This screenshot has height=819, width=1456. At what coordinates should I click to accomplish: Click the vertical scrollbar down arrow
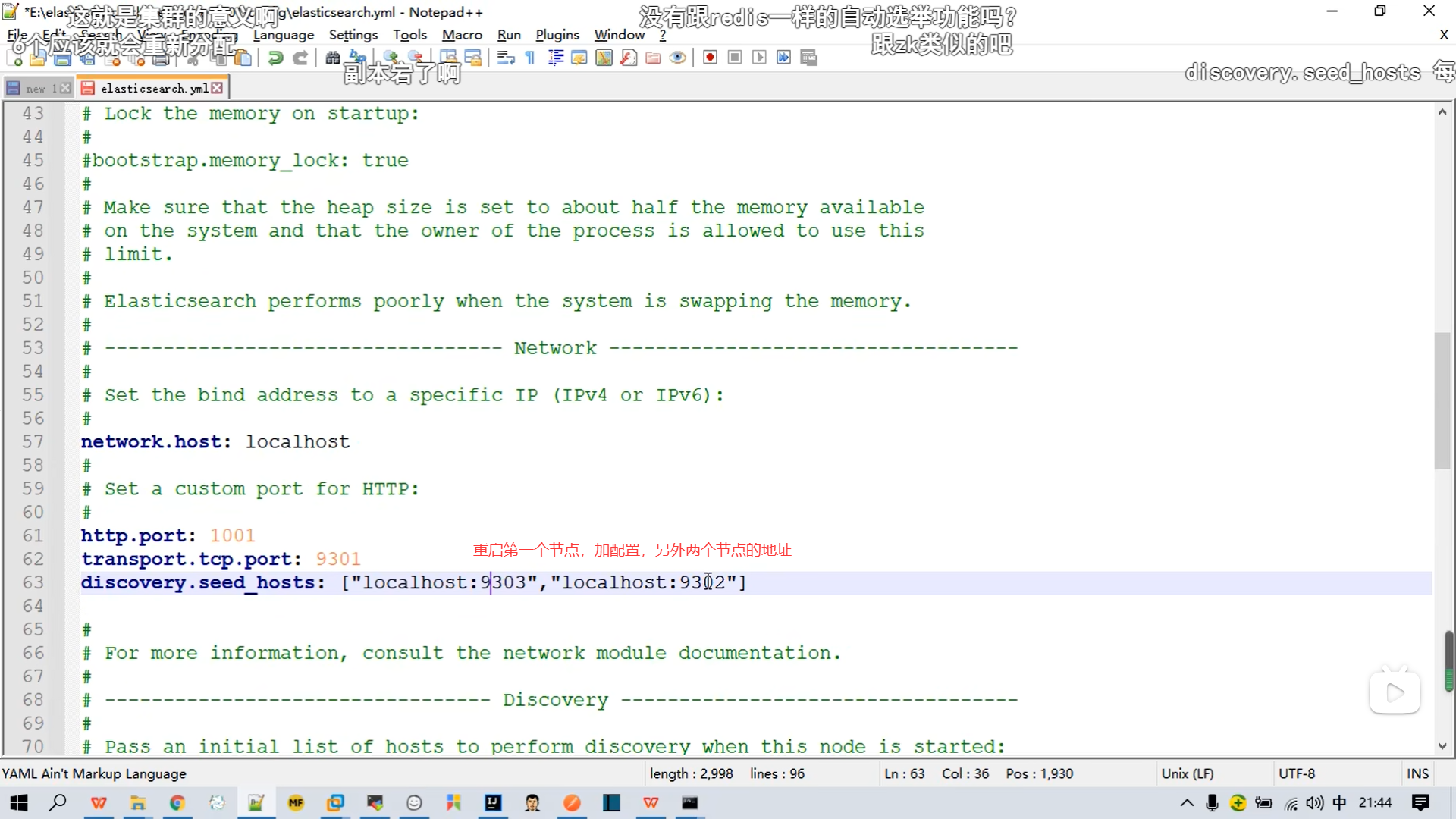coord(1442,746)
